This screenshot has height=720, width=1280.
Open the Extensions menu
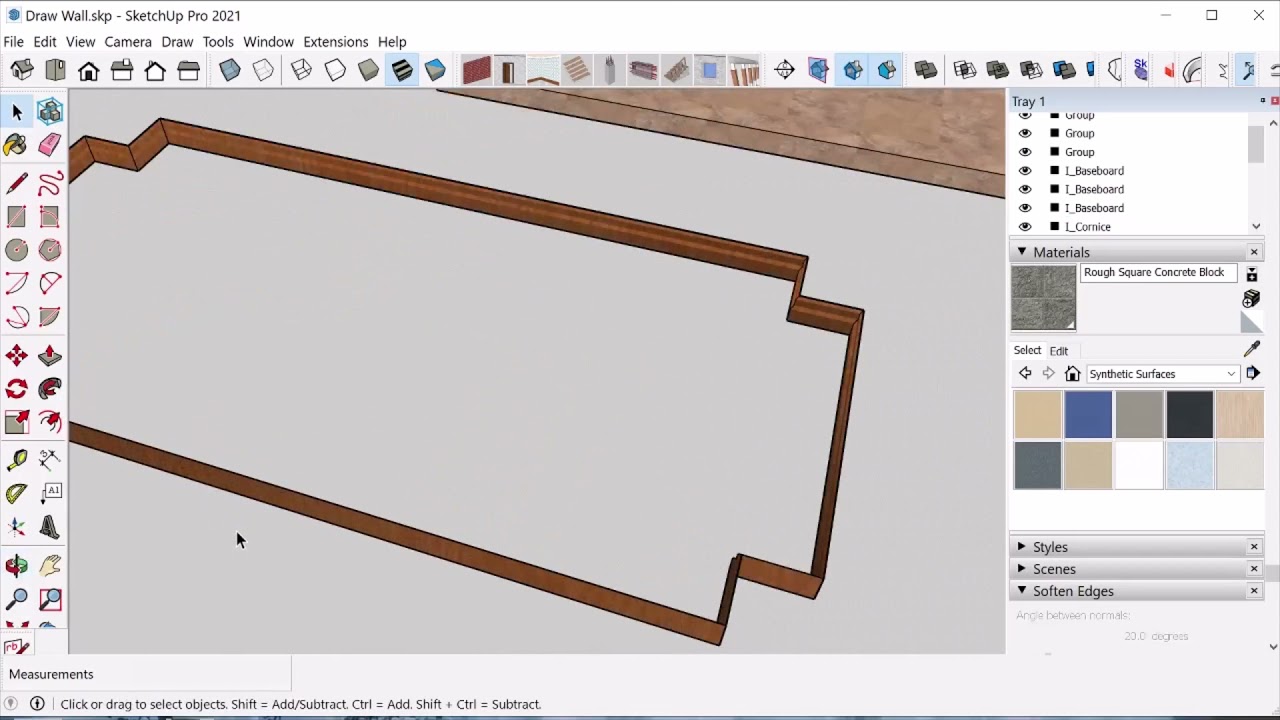click(336, 42)
